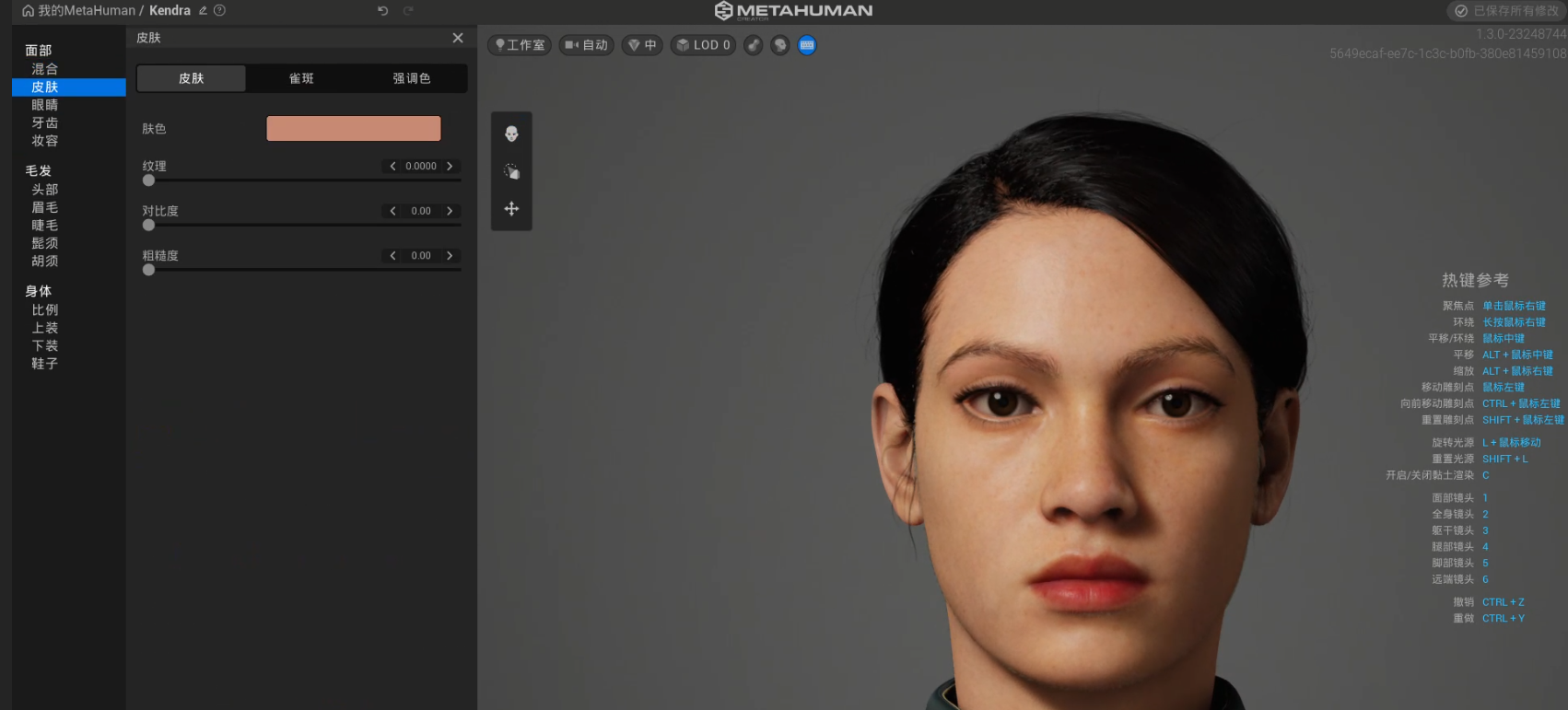
Task: Click the 面部 section header
Action: coord(39,51)
